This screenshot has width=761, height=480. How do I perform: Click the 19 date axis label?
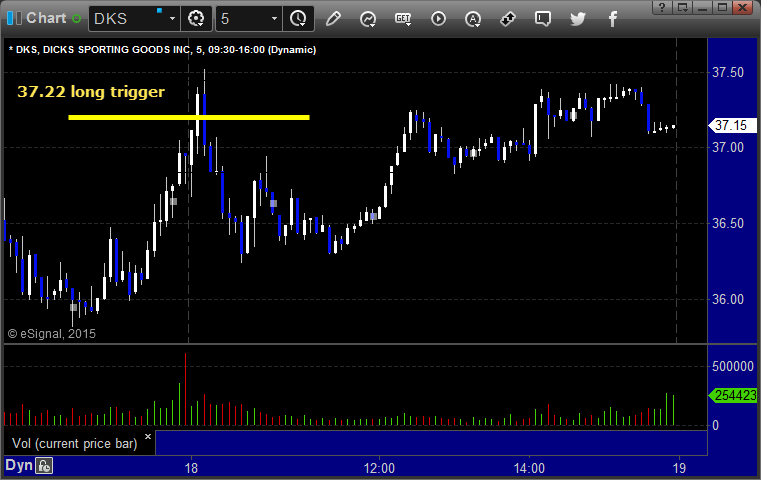(x=679, y=468)
